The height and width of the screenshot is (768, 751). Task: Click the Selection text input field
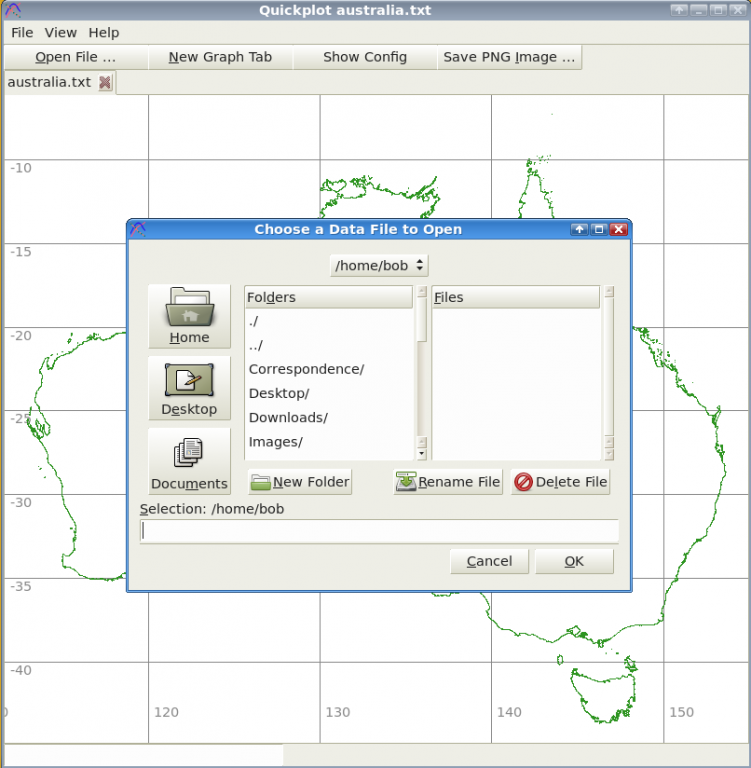(x=379, y=531)
